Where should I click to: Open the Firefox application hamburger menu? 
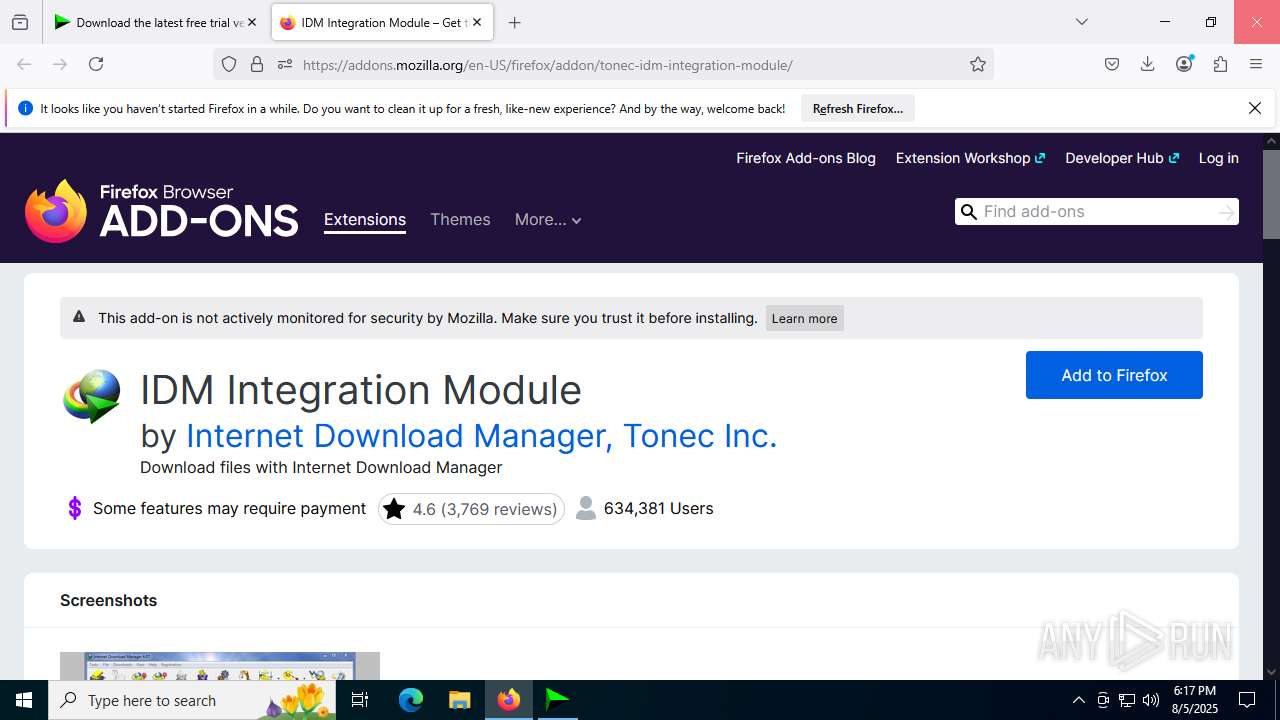click(1256, 64)
